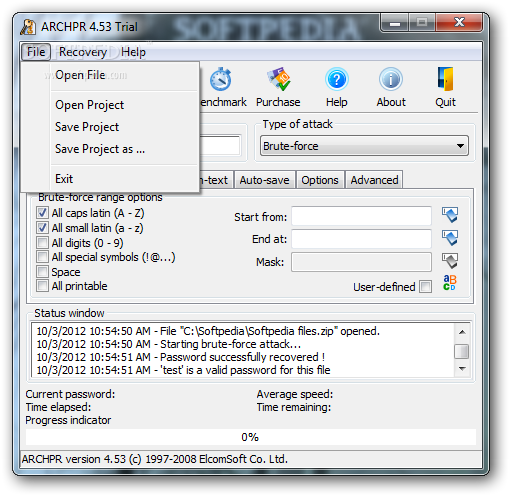This screenshot has height=496, width=510.
Task: Click the ARCHPR version status bar text
Action: (x=155, y=459)
